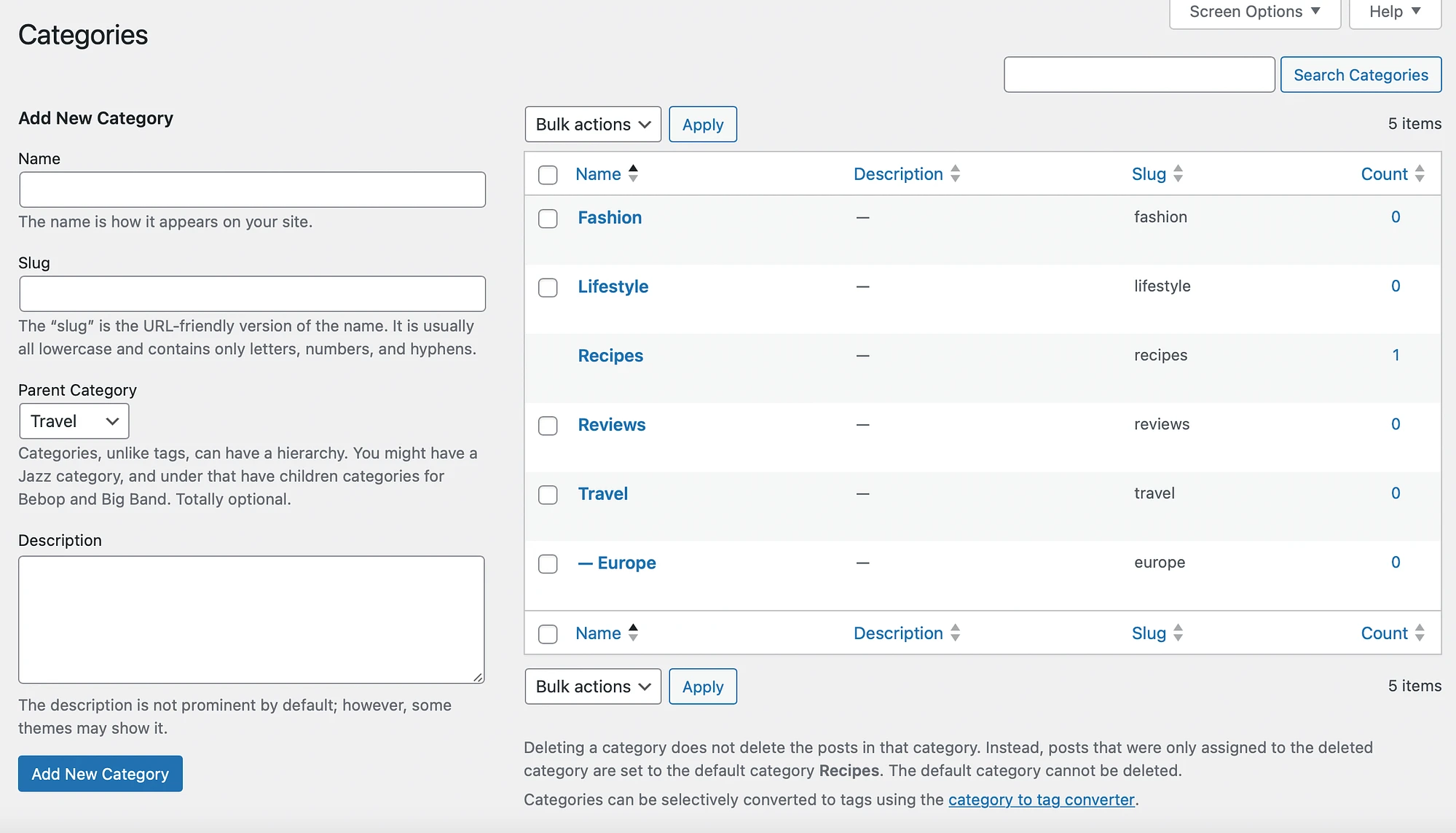The width and height of the screenshot is (1456, 833).
Task: Expand the bottom Bulk actions dropdown
Action: pyautogui.click(x=591, y=686)
